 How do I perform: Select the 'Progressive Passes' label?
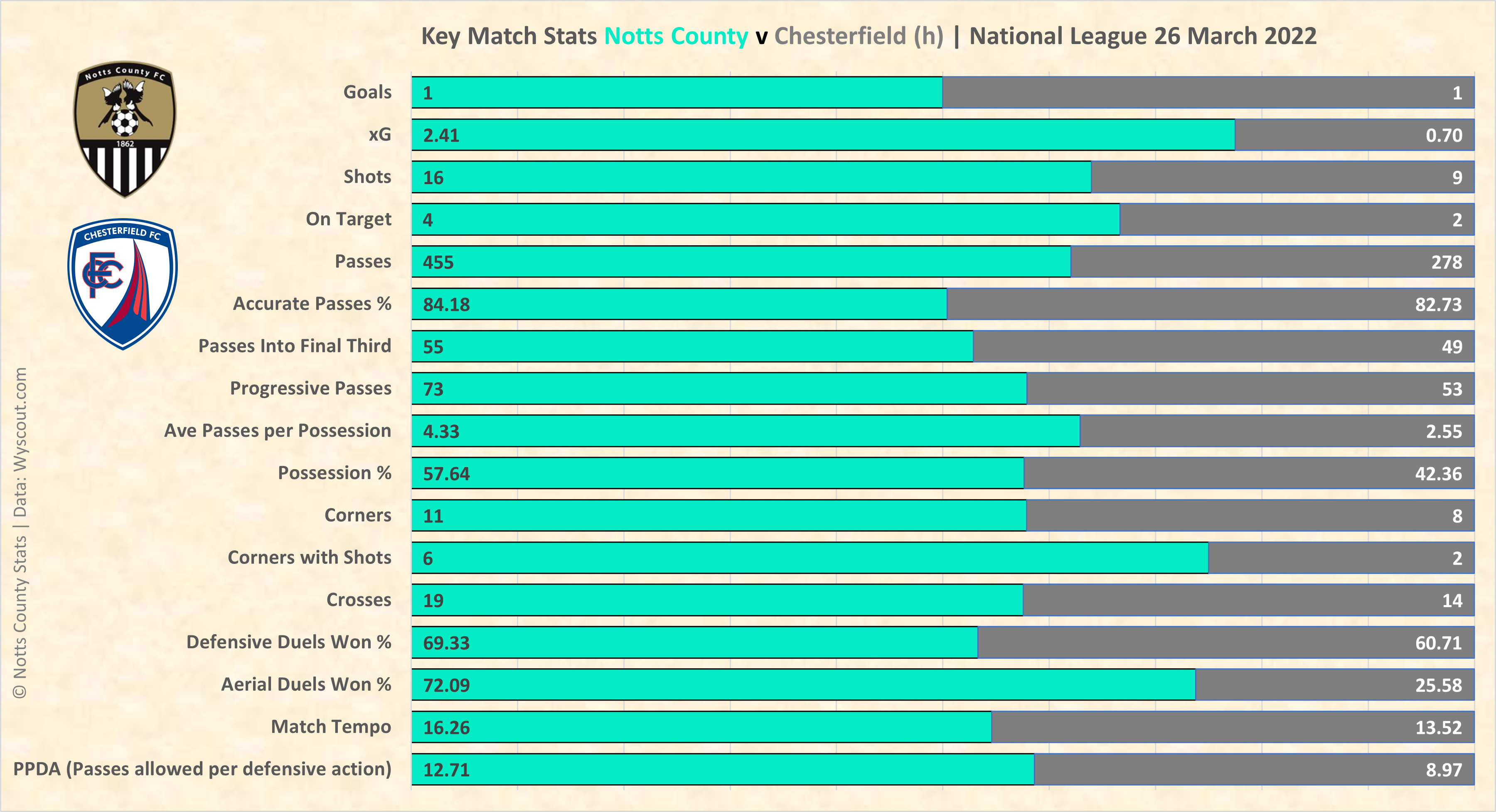tap(310, 389)
